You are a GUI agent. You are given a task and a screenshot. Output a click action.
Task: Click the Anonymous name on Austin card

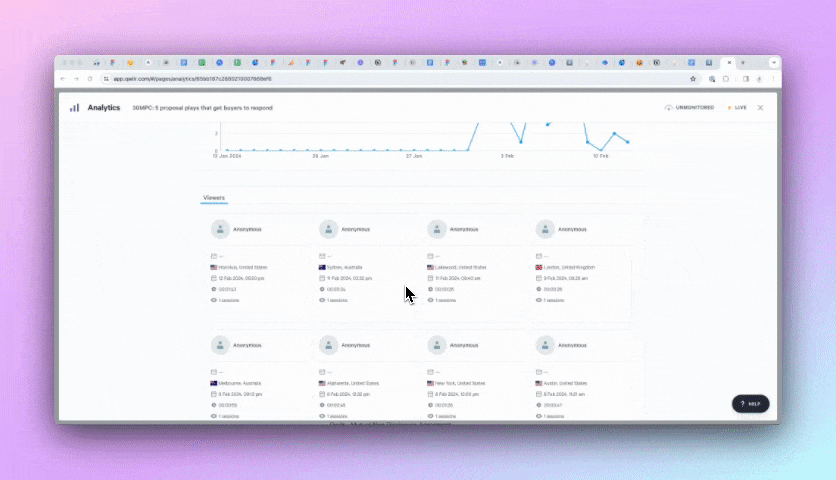572,345
